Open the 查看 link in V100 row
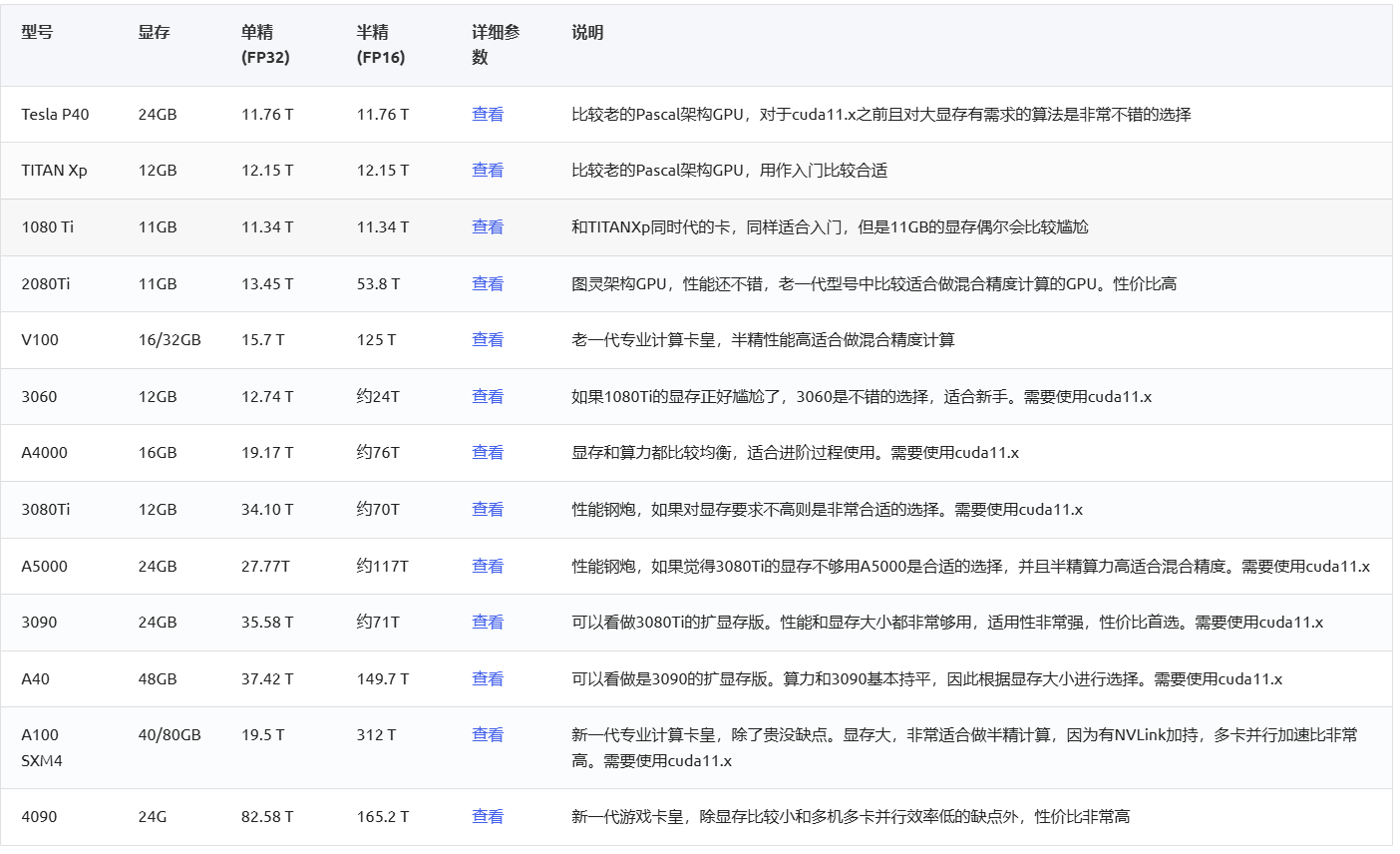The width and height of the screenshot is (1400, 854). tap(488, 340)
